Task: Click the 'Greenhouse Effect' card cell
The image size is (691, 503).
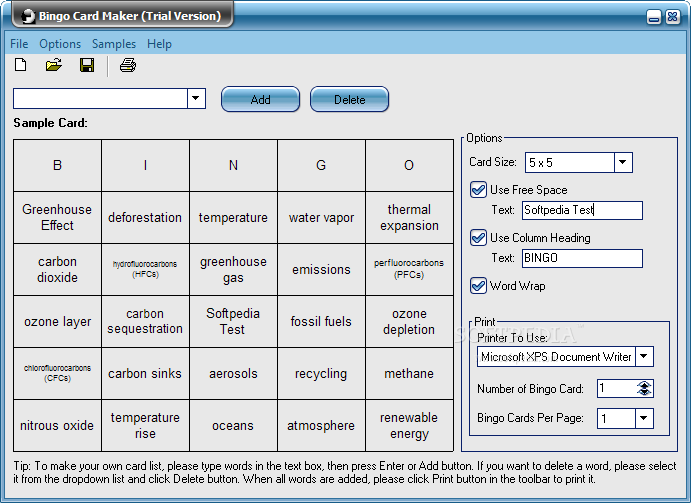Action: [57, 217]
